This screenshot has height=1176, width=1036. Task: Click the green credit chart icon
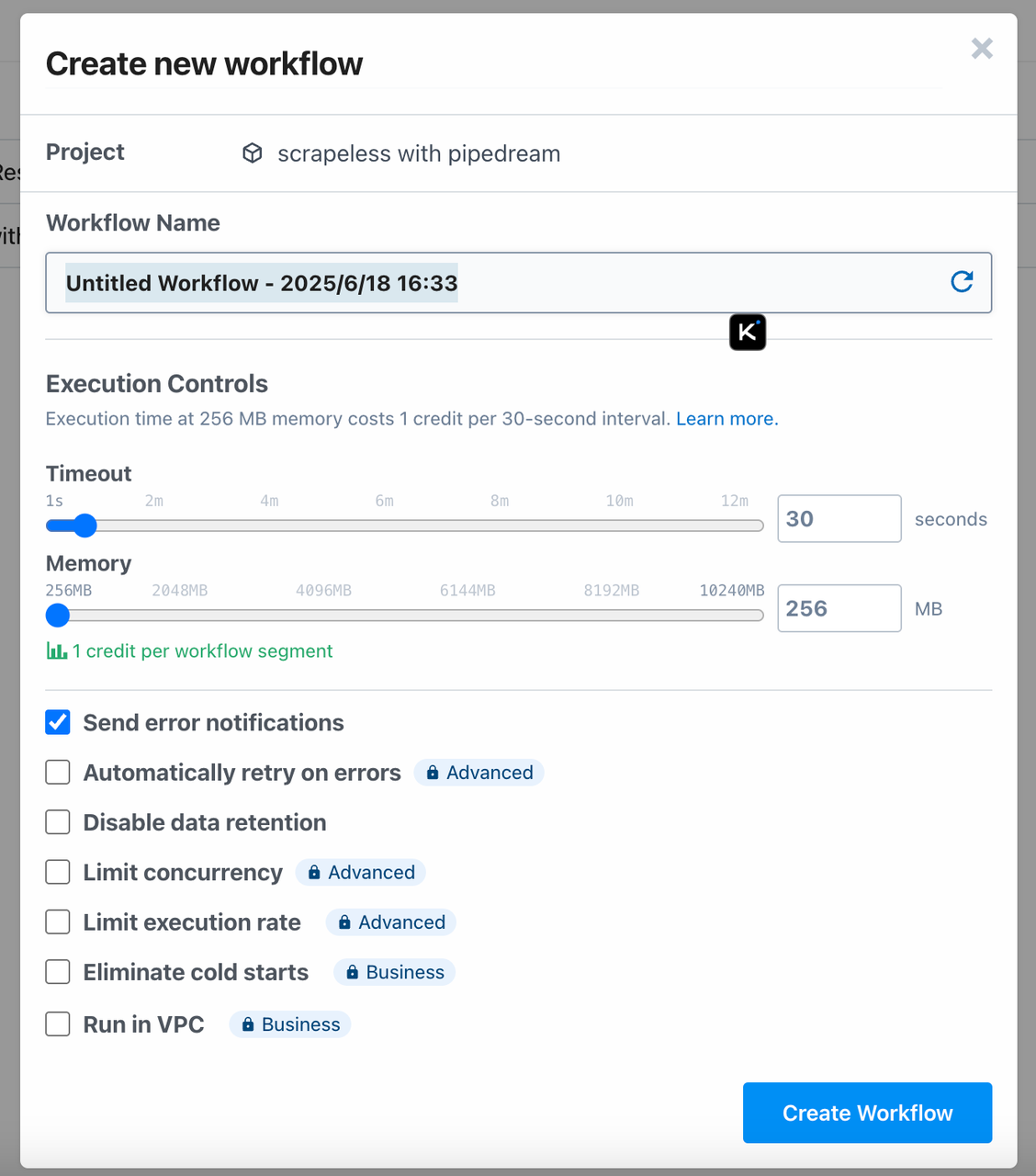(x=57, y=651)
